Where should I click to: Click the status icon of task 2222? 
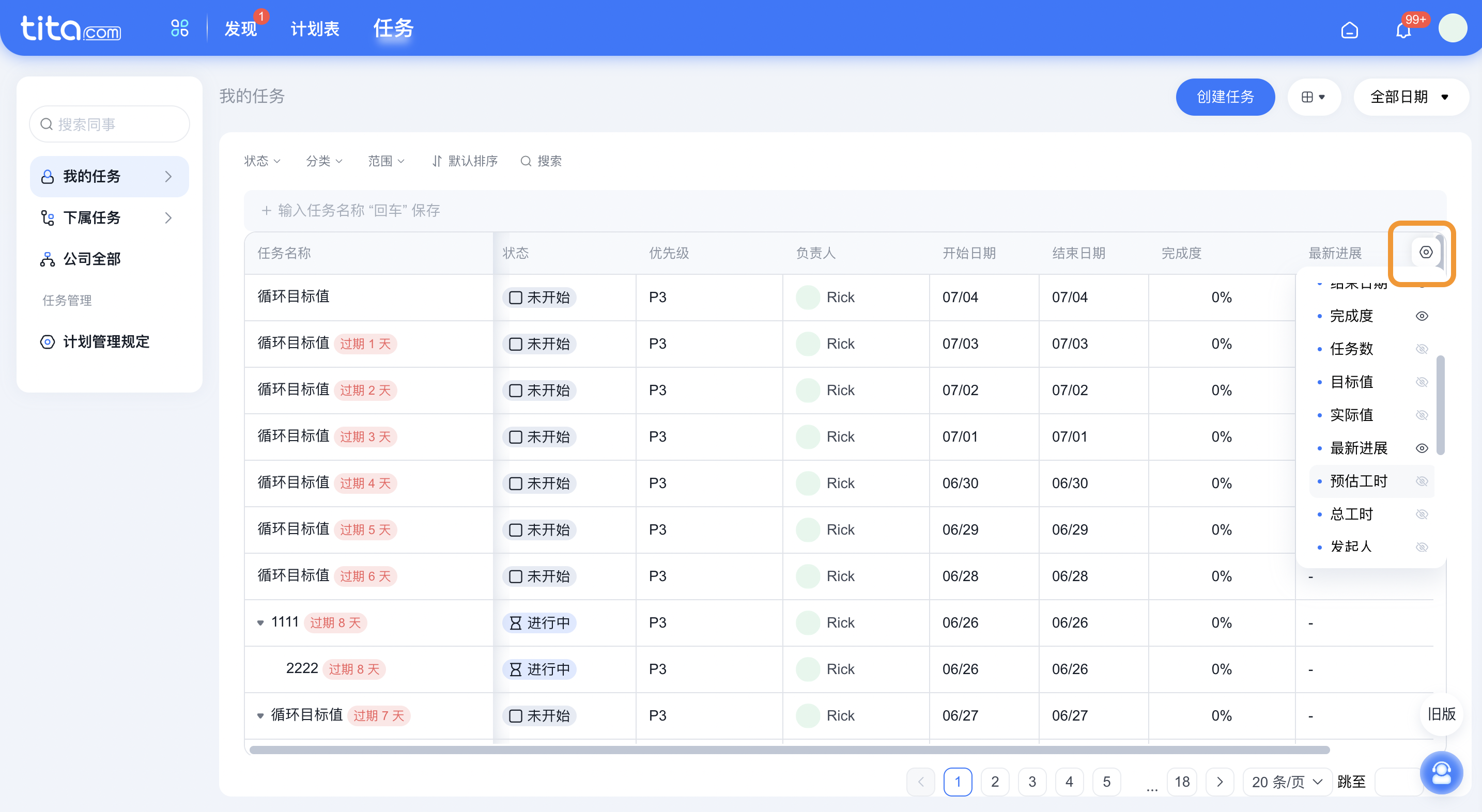click(516, 669)
